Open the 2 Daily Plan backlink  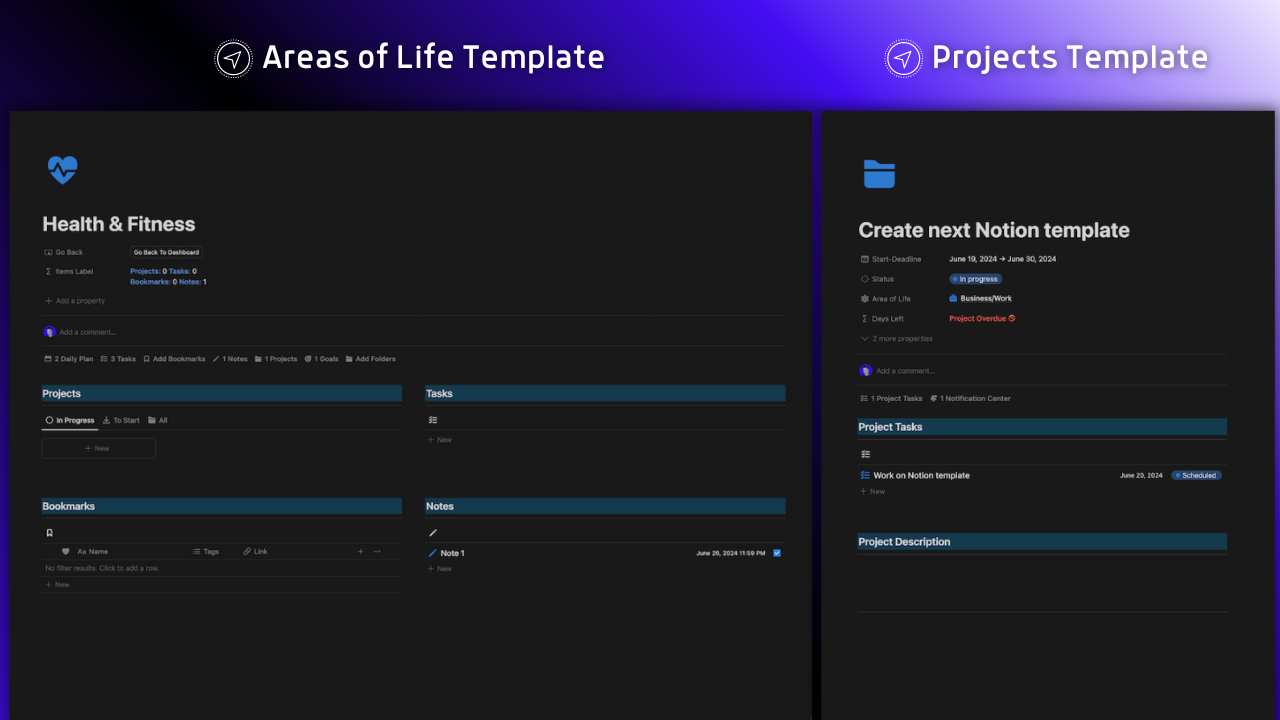69,358
